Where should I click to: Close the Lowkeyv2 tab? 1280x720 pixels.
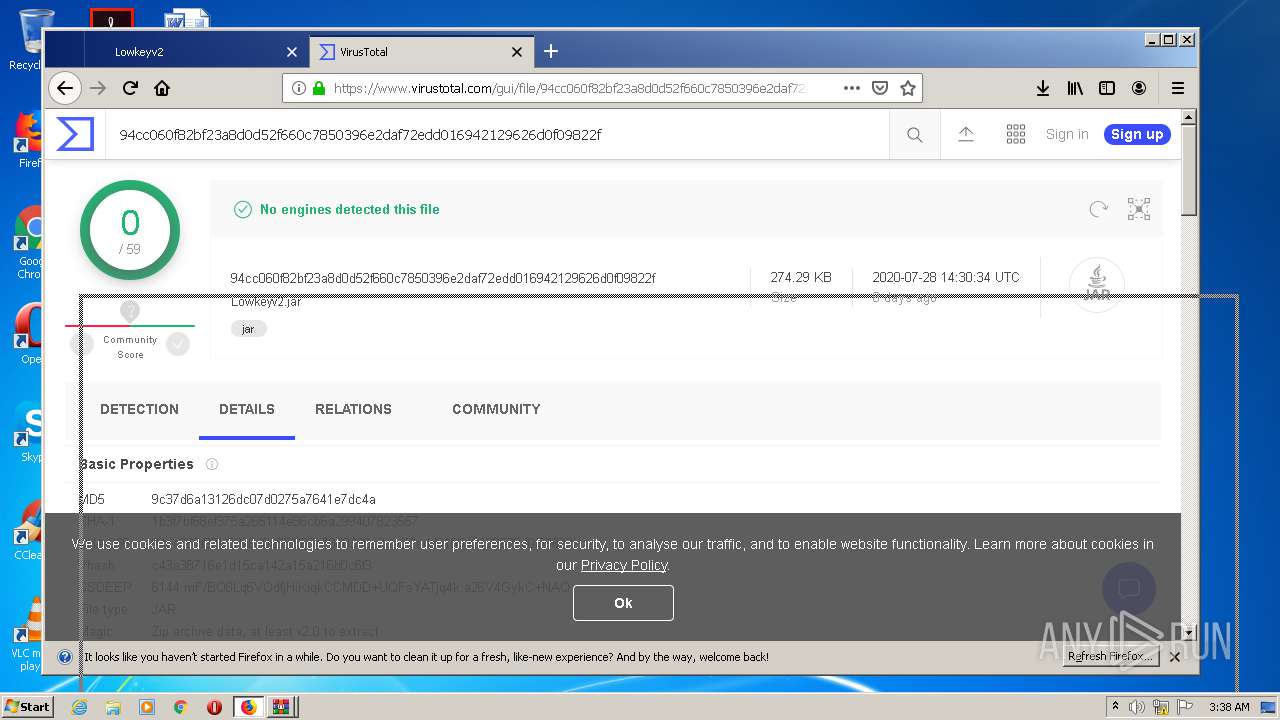(292, 52)
